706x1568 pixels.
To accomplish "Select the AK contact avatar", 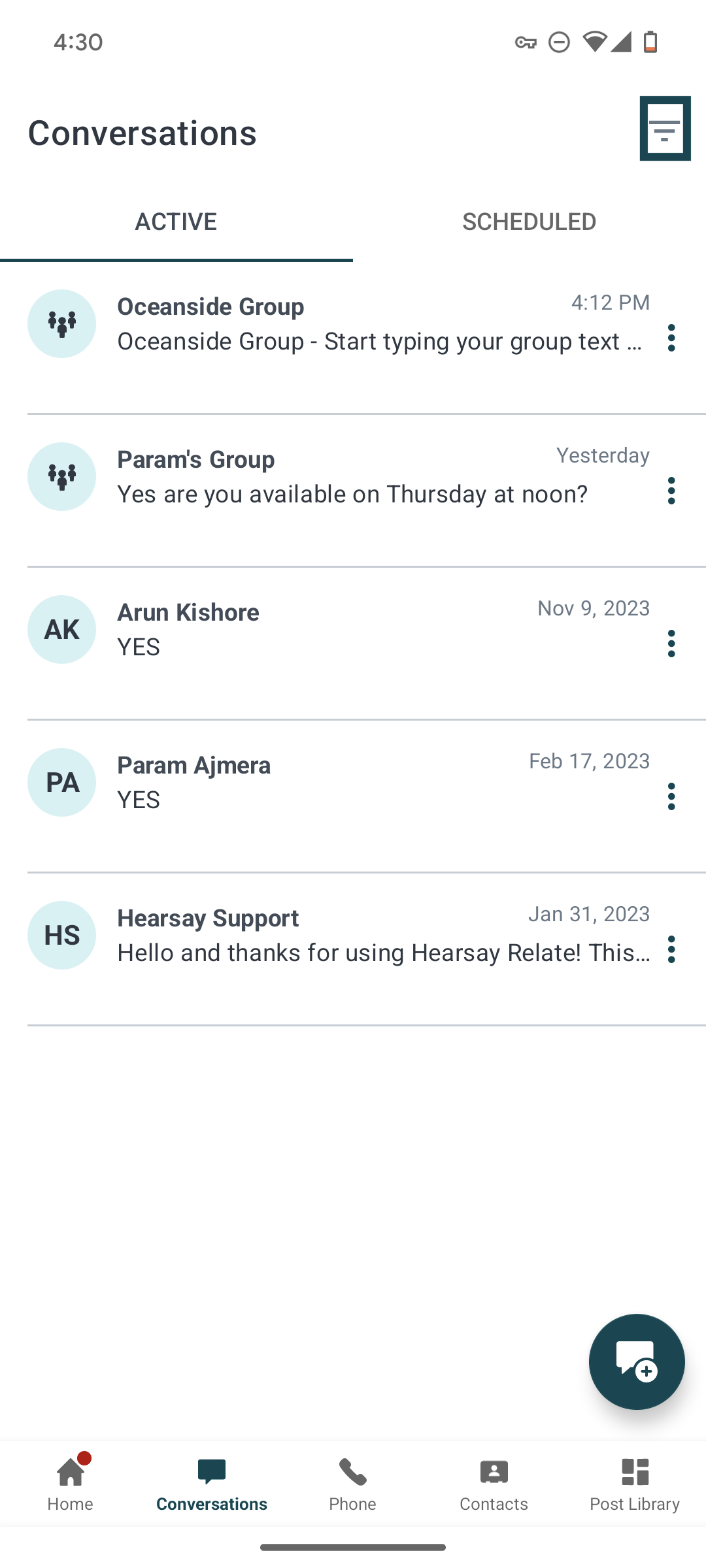I will coord(61,629).
